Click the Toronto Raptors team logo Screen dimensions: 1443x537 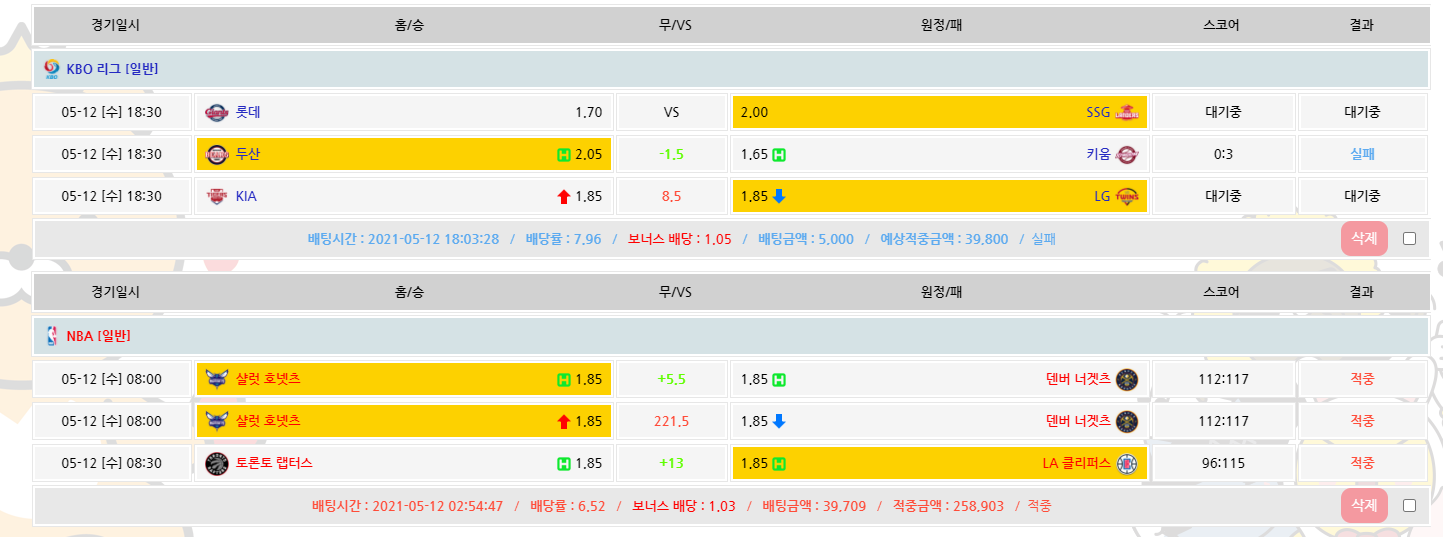coord(216,463)
